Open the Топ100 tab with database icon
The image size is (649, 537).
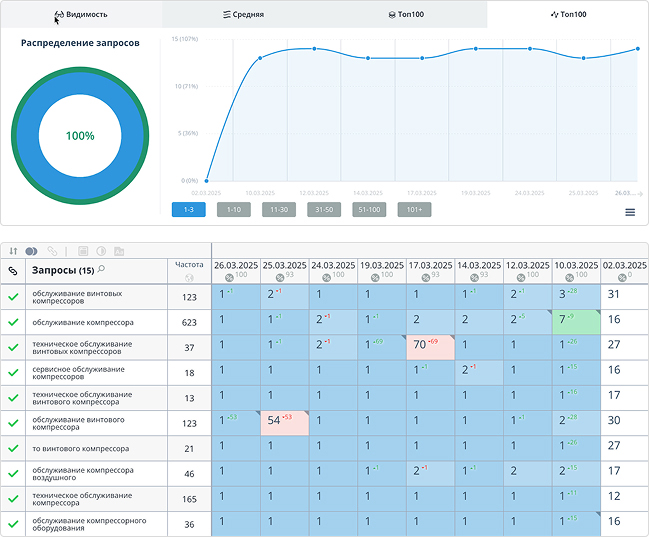pyautogui.click(x=405, y=15)
